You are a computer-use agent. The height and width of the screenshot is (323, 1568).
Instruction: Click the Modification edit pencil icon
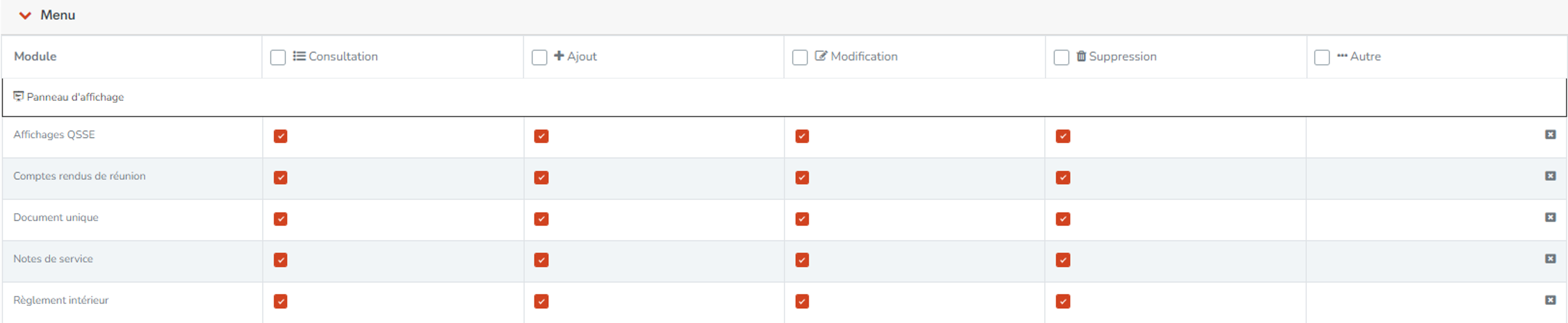coord(821,56)
